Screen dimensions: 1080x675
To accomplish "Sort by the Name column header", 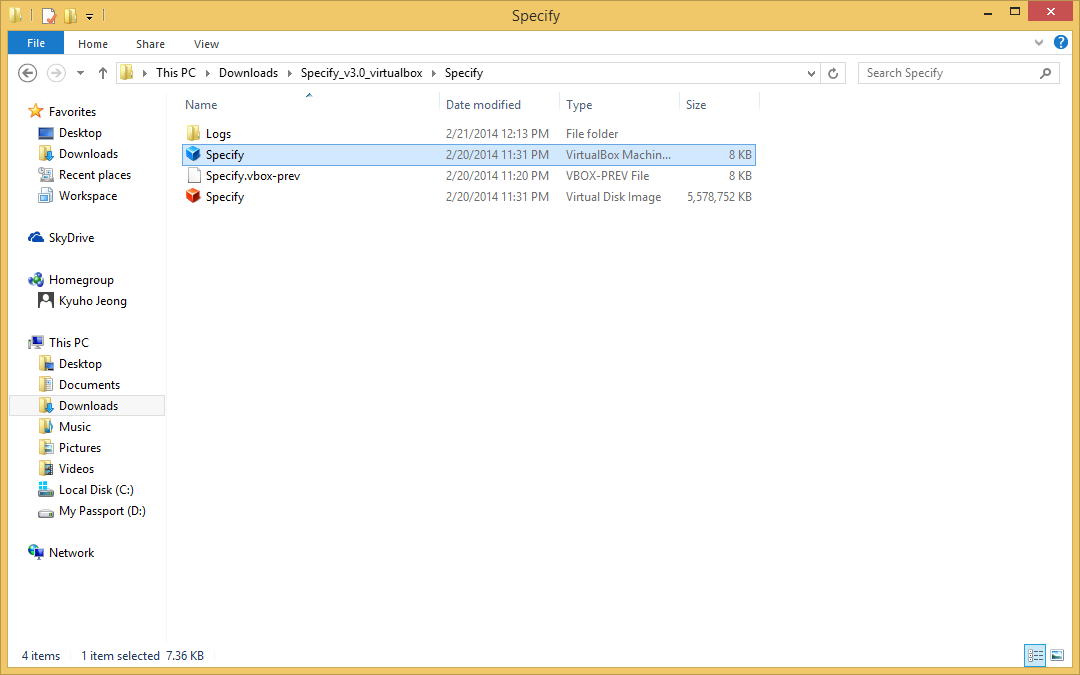I will point(201,105).
